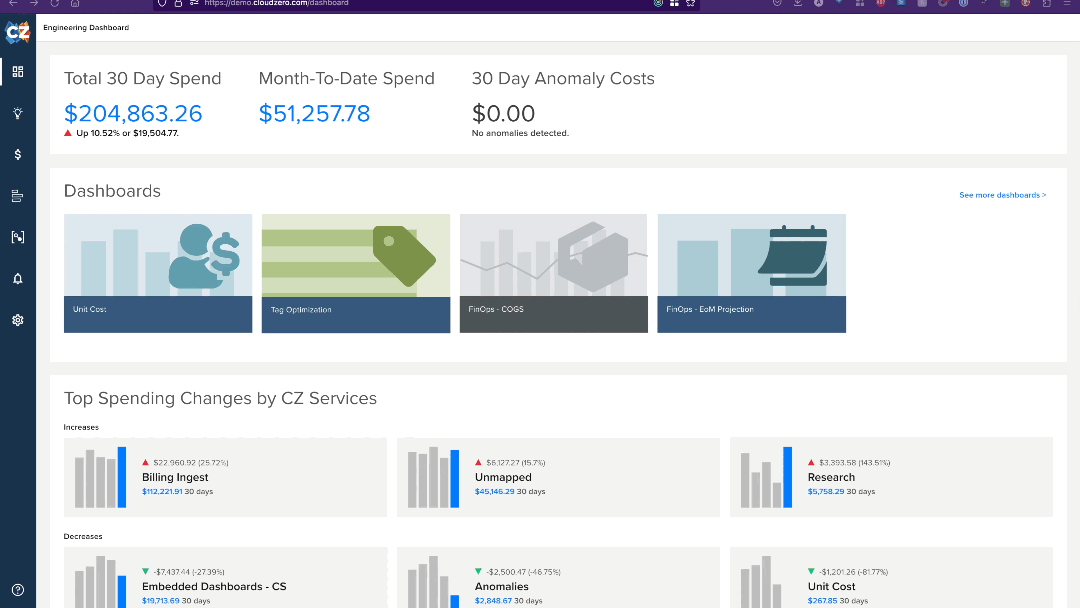Open the Embedded Dashboards - CS service name
The width and height of the screenshot is (1080, 608).
coord(214,587)
